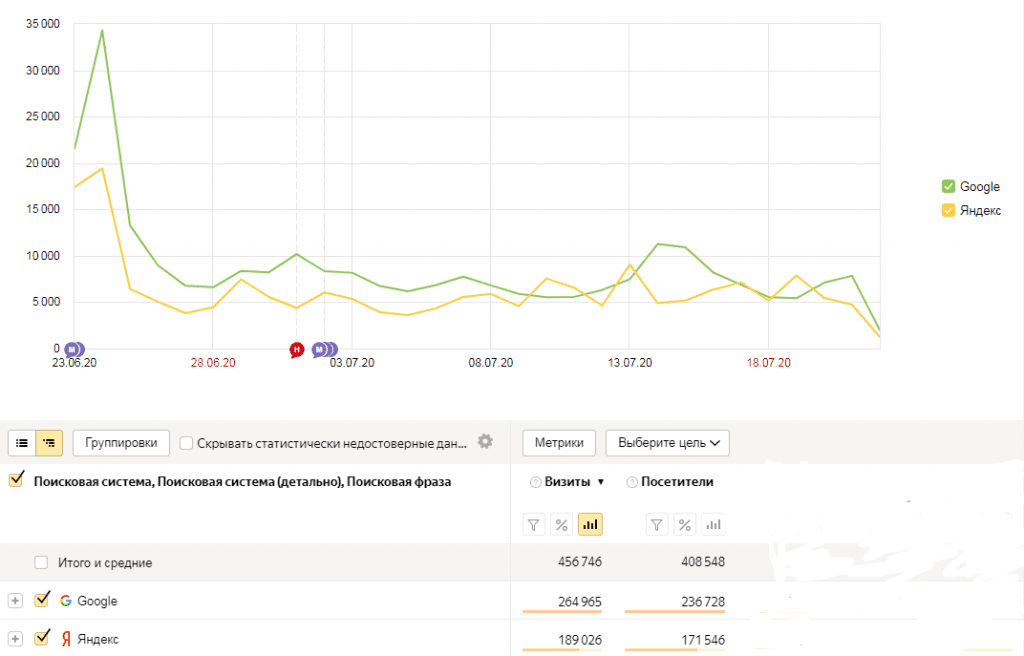Uncheck the Google row checkbox
Viewport: 1024px width, 656px height.
42,600
